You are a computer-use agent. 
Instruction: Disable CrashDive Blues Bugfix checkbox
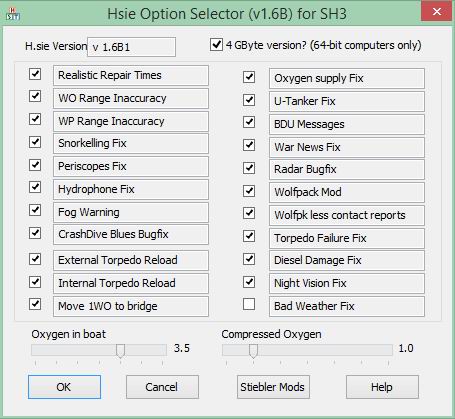[35, 233]
